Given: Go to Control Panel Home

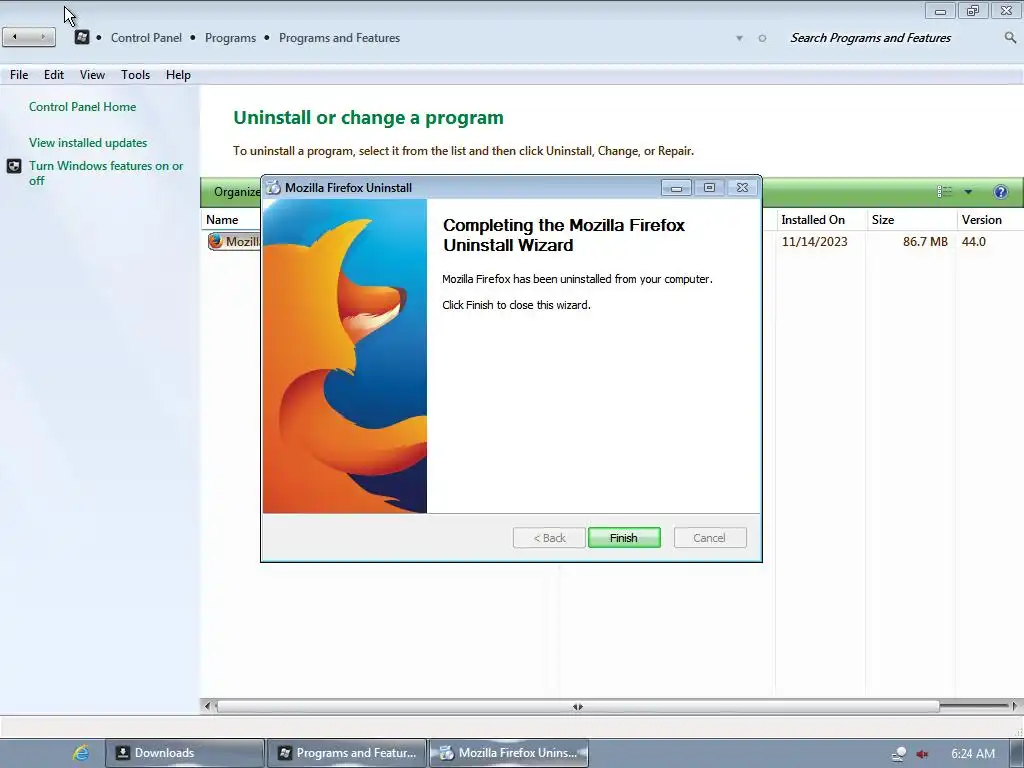Looking at the screenshot, I should pos(82,106).
